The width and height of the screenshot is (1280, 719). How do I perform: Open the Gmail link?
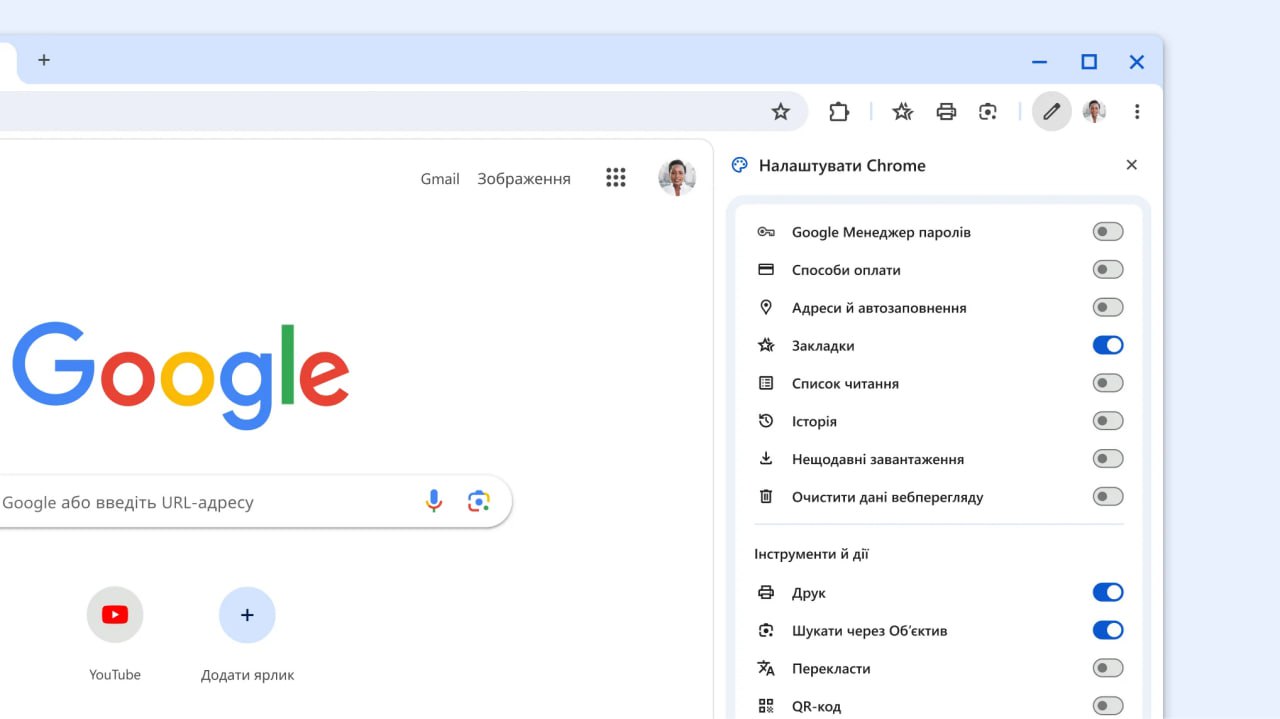click(440, 179)
